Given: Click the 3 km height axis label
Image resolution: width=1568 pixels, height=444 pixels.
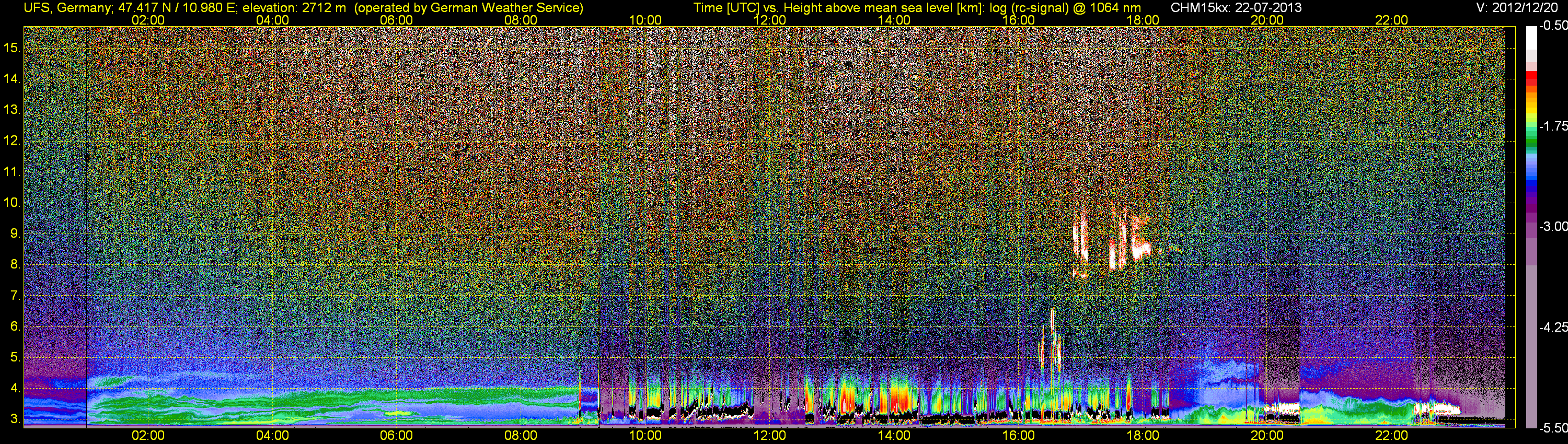Looking at the screenshot, I should [x=15, y=419].
